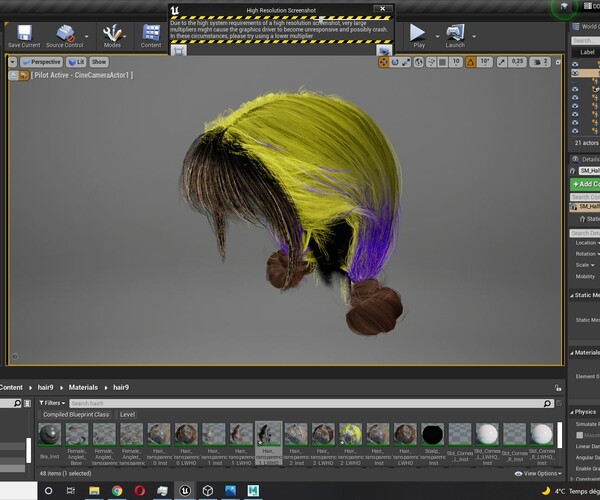
Task: Toggle grid snapping icon next to value 10
Action: (x=443, y=62)
